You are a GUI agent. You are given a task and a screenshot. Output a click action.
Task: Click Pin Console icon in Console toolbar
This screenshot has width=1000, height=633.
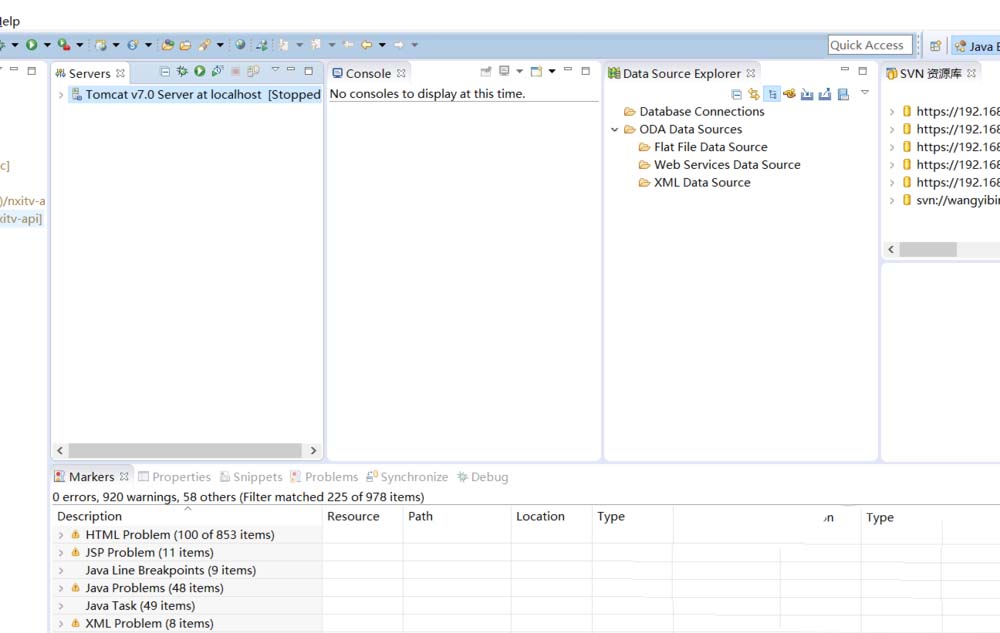pos(486,71)
